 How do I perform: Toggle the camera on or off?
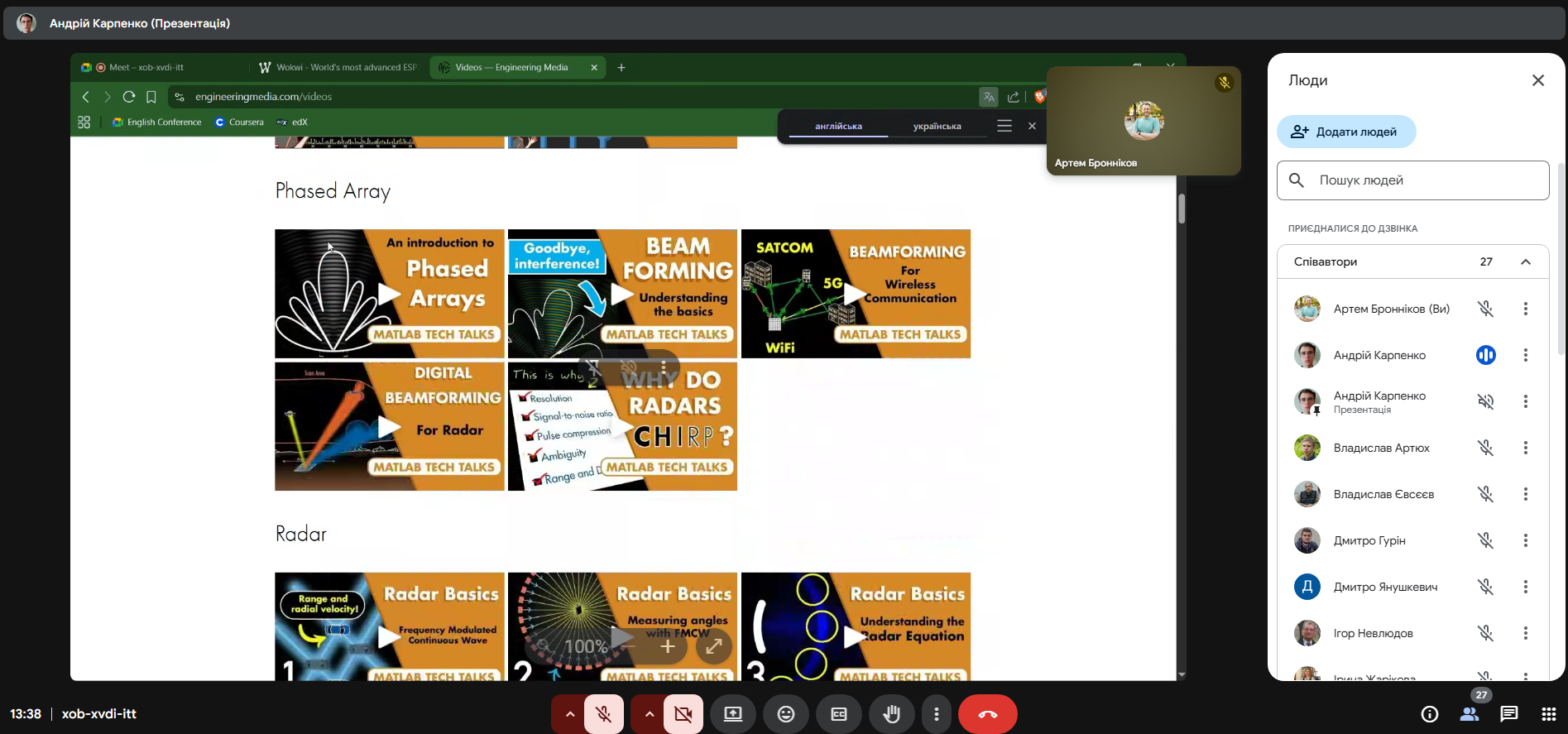click(683, 714)
